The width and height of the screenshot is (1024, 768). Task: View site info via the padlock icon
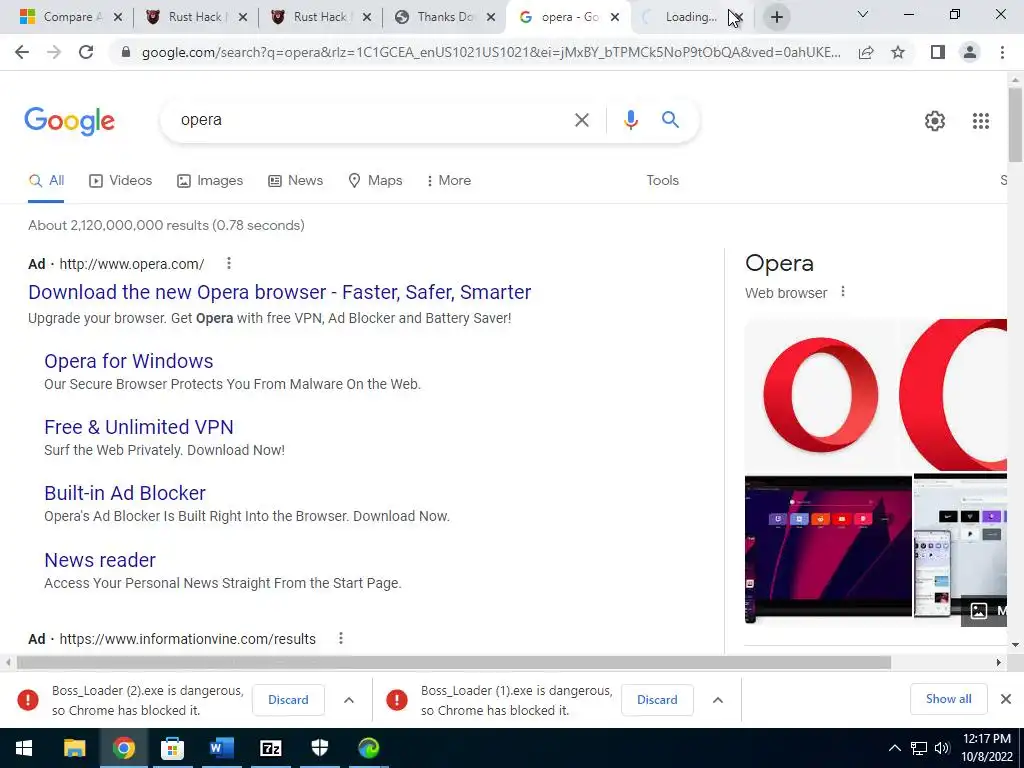tap(126, 52)
